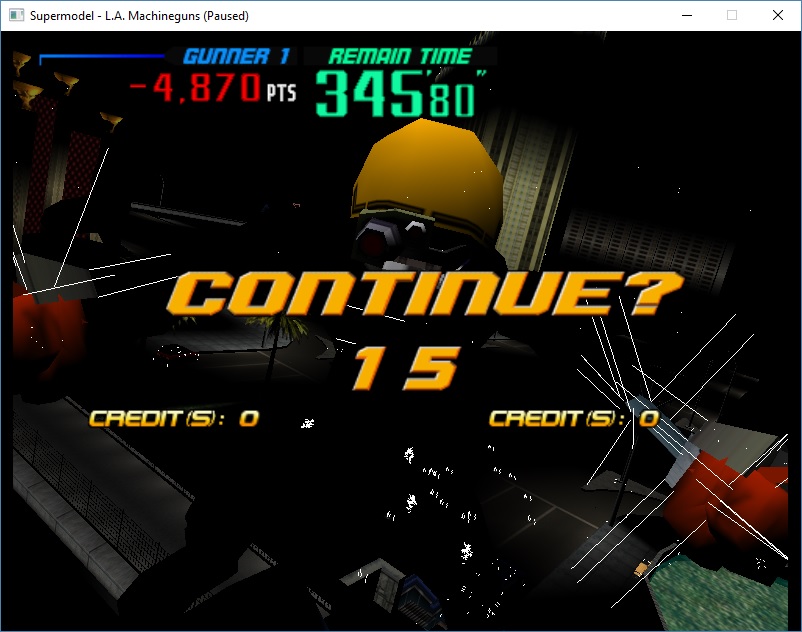This screenshot has width=802, height=632.
Task: Click the countdown number 15
Action: [406, 368]
